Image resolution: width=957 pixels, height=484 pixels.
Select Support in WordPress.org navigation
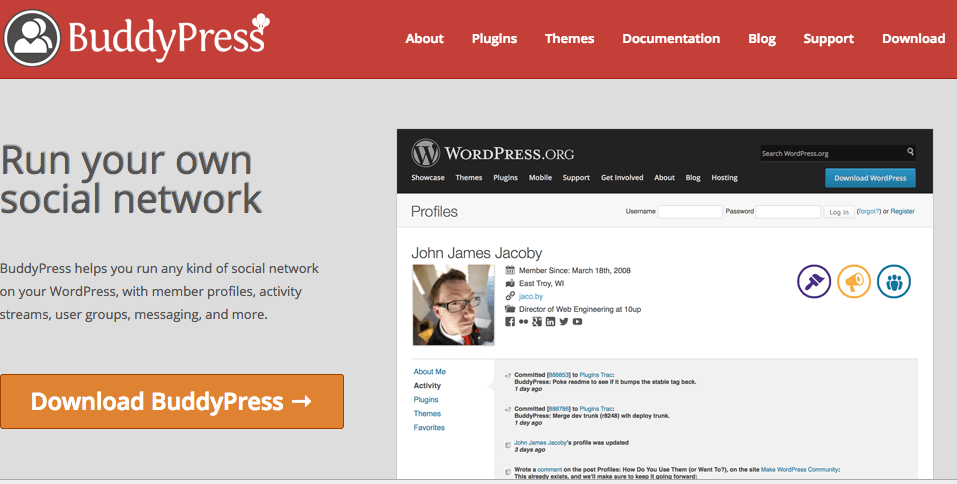[576, 178]
